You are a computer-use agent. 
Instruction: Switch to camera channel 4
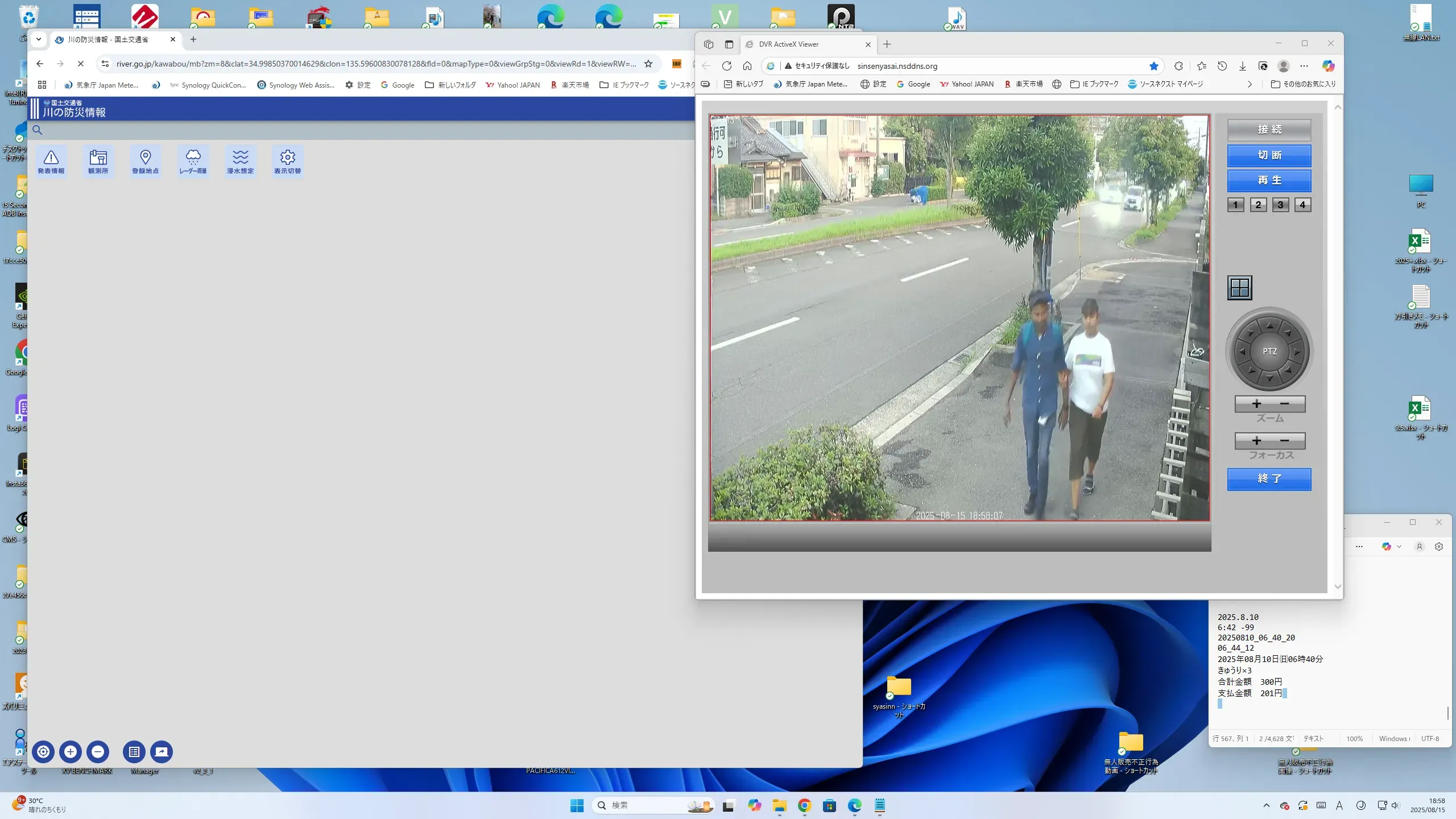click(x=1302, y=205)
